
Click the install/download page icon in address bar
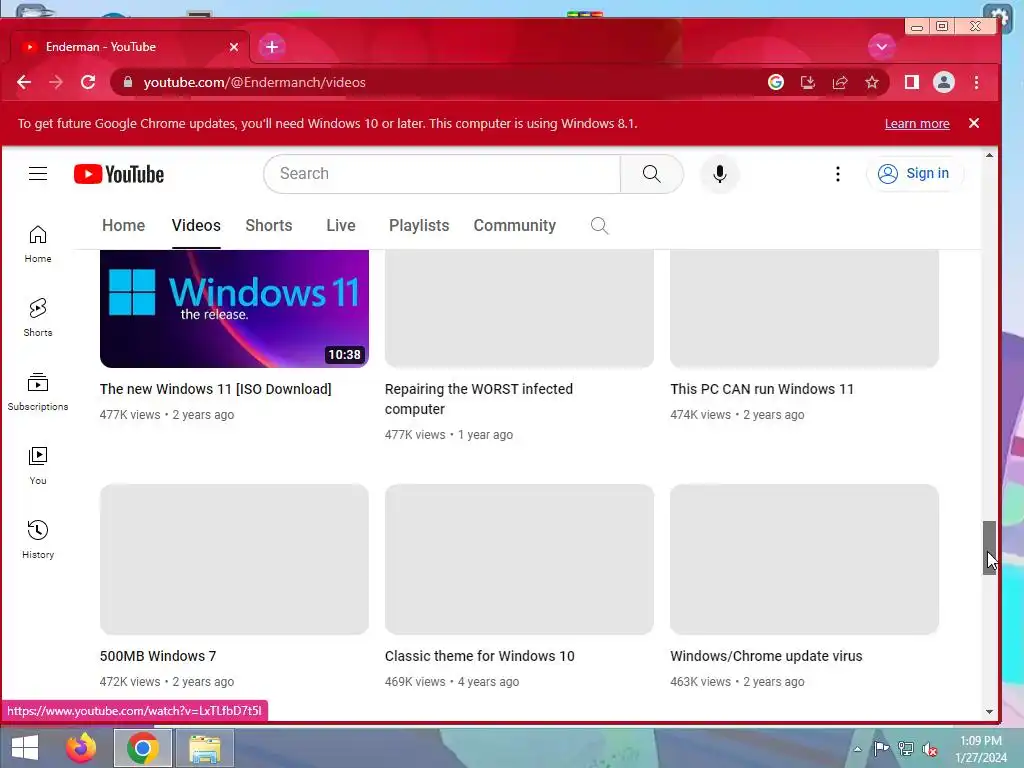click(x=808, y=82)
